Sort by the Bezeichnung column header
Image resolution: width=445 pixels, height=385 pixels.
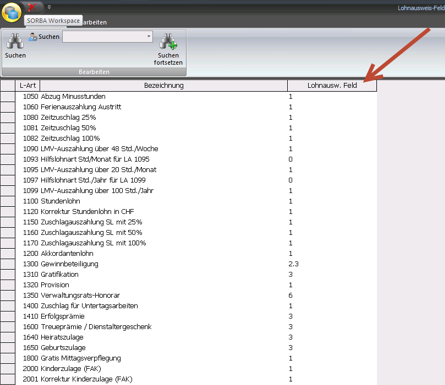[163, 85]
